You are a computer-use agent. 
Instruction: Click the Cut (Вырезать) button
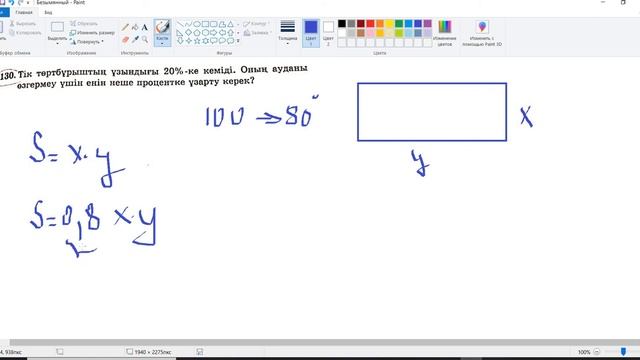(x=23, y=24)
